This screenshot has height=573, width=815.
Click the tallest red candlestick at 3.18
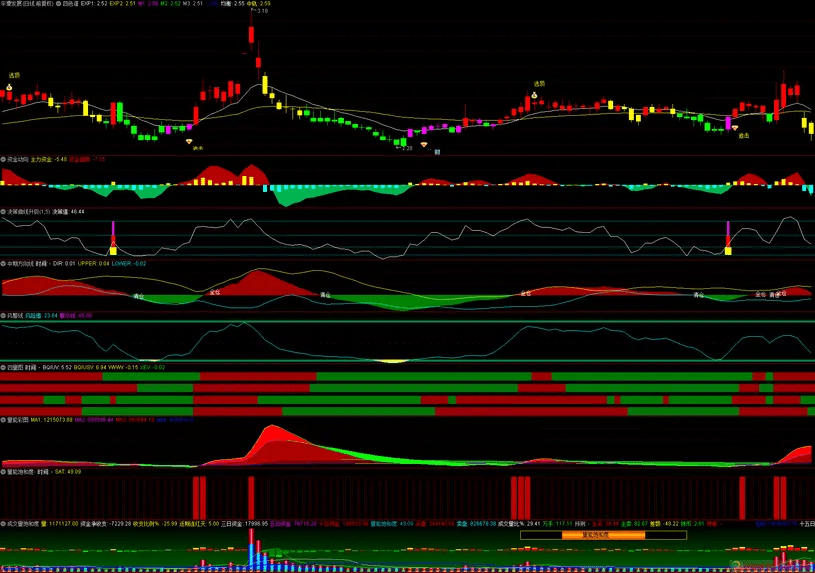(x=252, y=31)
